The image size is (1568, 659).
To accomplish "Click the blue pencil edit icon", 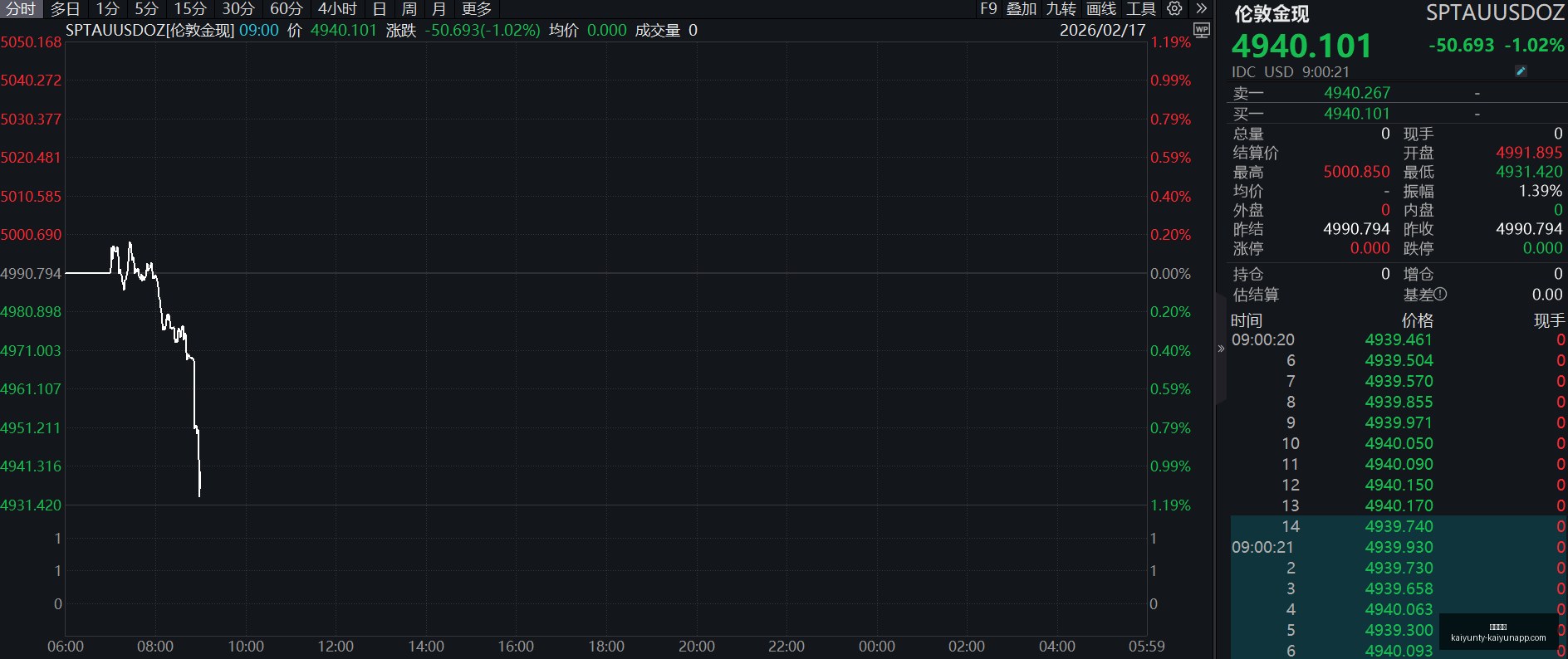I will (x=1521, y=71).
